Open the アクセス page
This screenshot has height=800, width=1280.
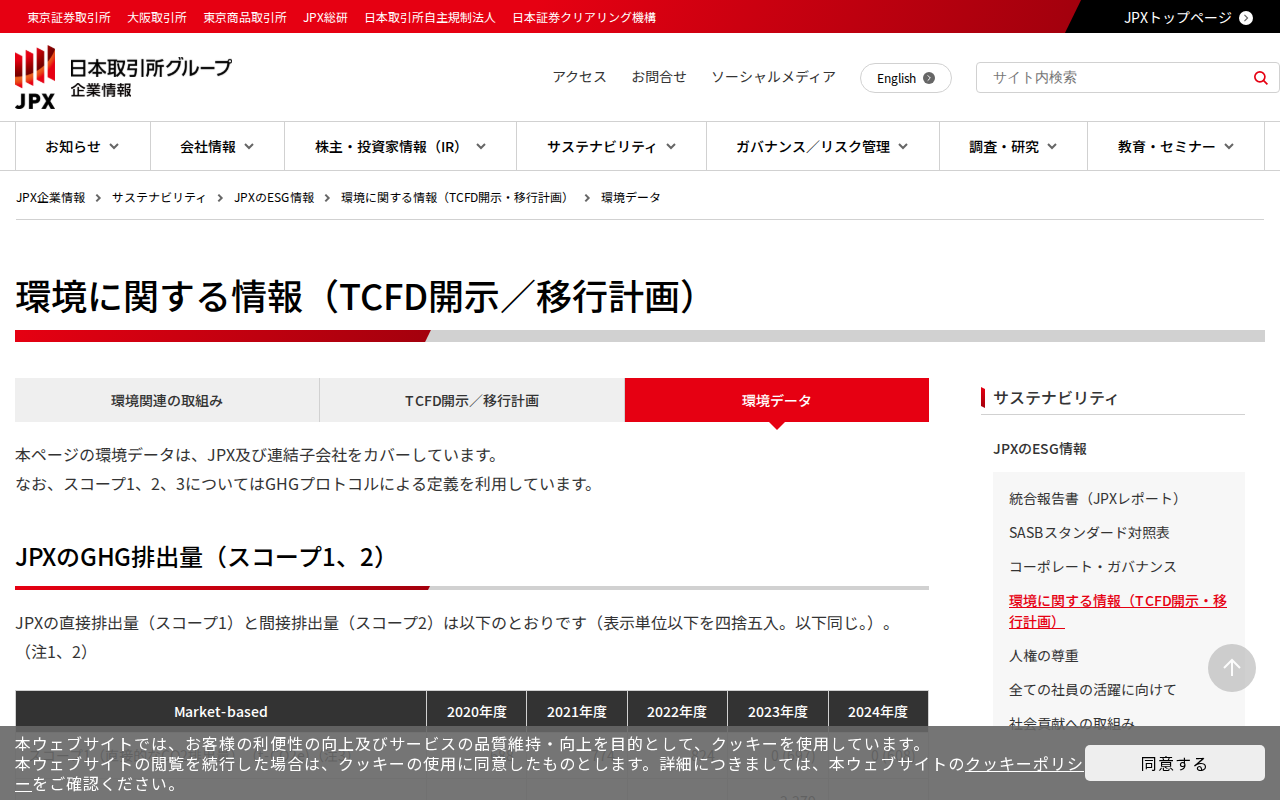tap(580, 77)
